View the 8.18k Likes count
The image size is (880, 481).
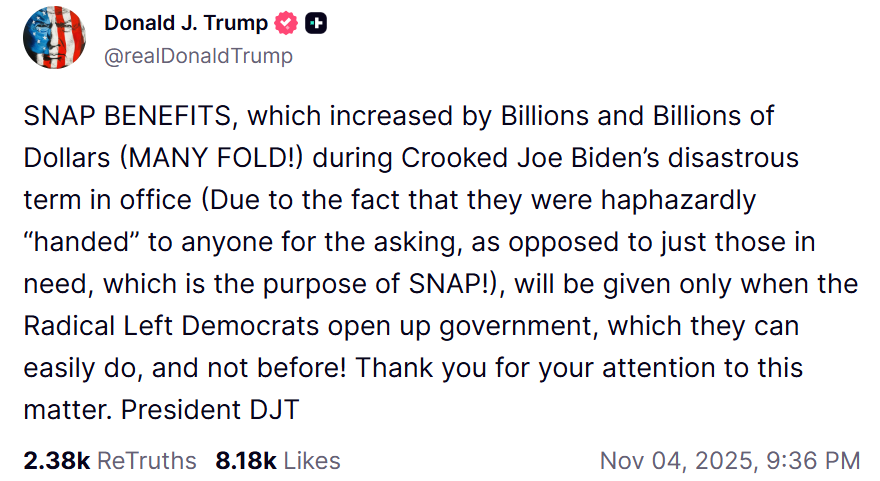(245, 461)
